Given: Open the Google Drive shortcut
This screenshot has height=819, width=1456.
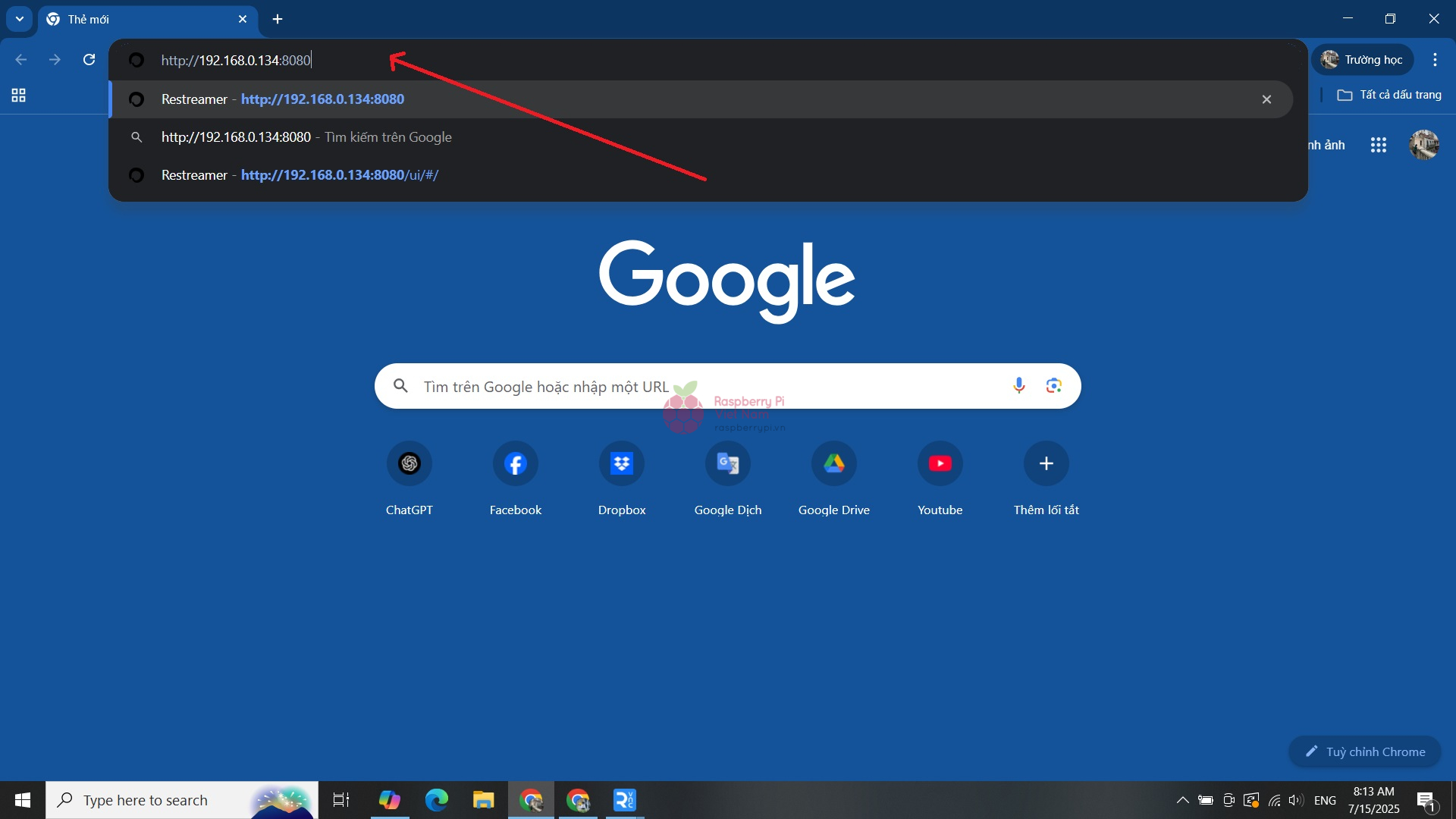Looking at the screenshot, I should [833, 463].
